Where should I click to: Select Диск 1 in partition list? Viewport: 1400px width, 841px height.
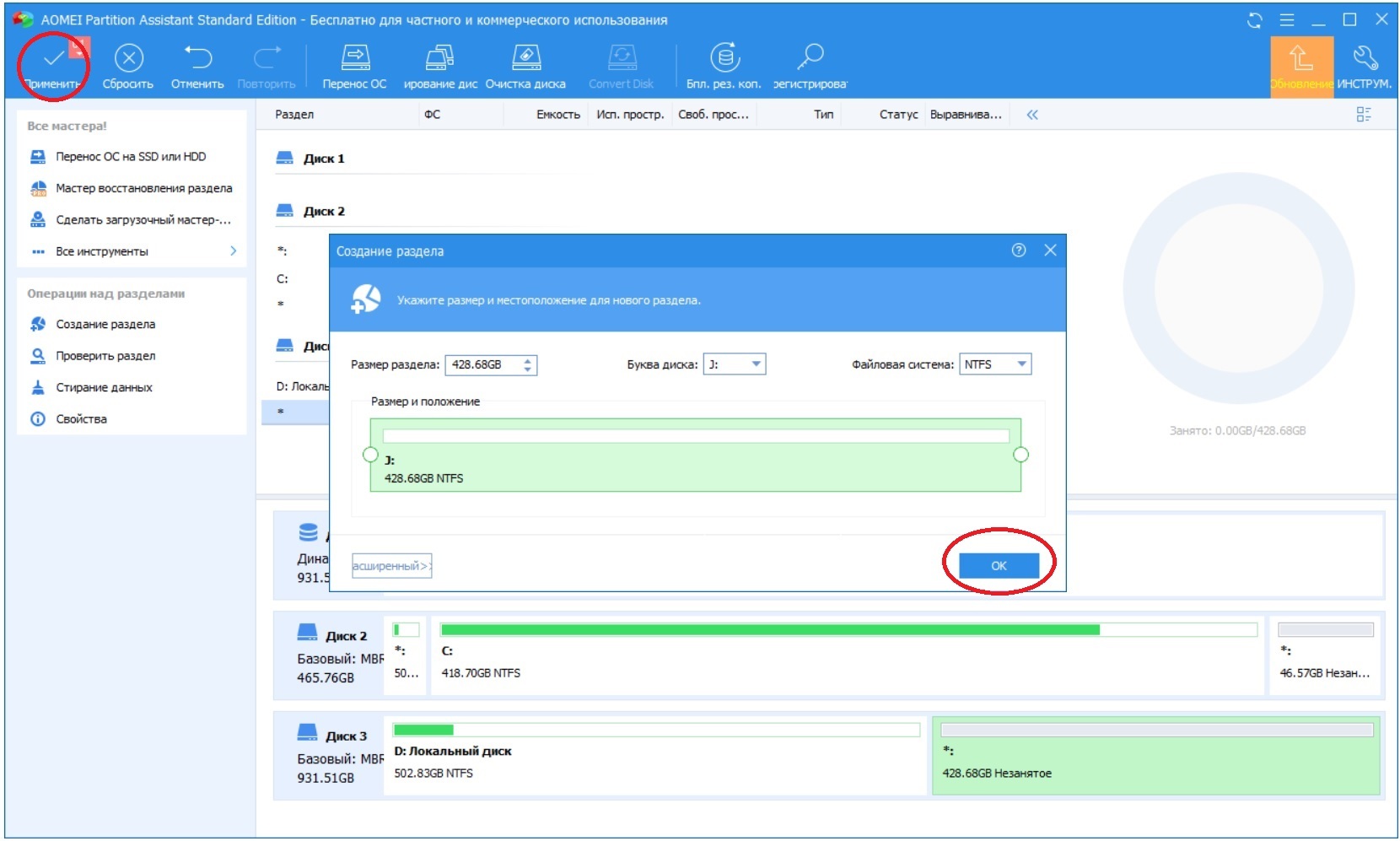311,159
